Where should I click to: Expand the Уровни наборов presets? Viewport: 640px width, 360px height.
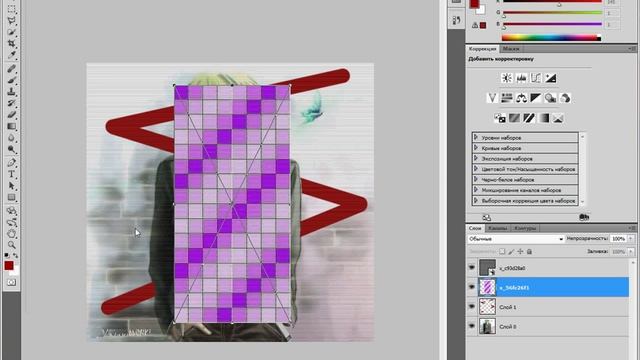click(476, 137)
